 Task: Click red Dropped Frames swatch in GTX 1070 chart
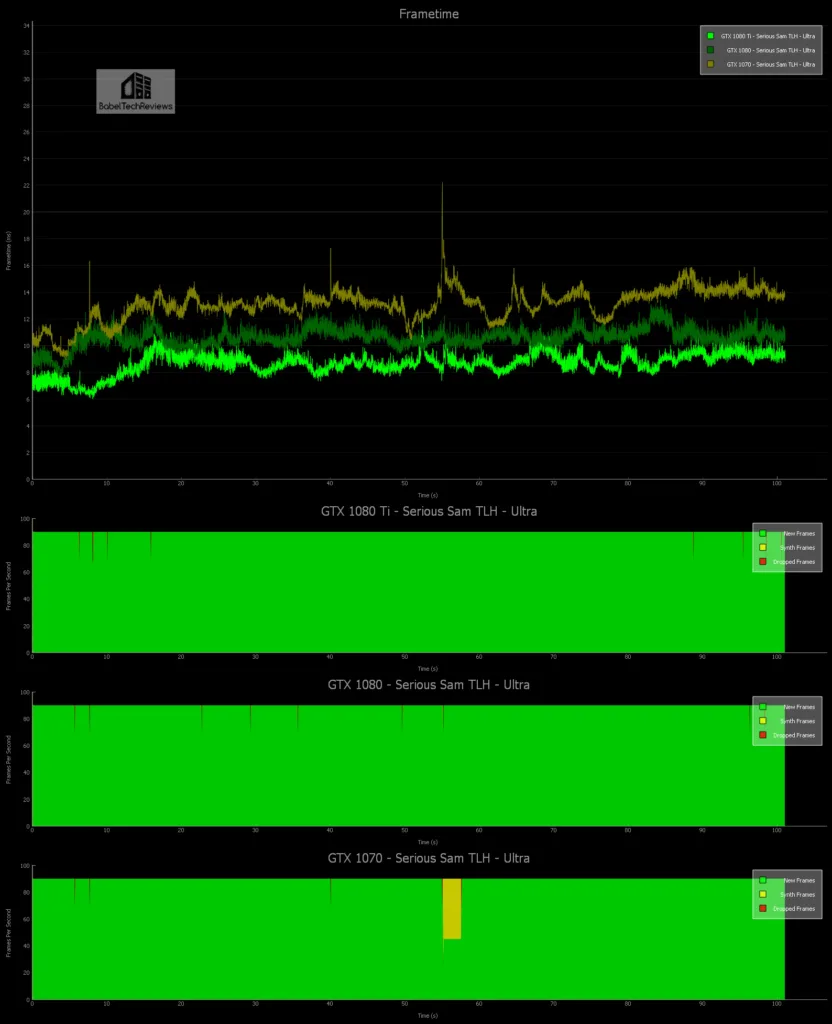click(x=762, y=908)
